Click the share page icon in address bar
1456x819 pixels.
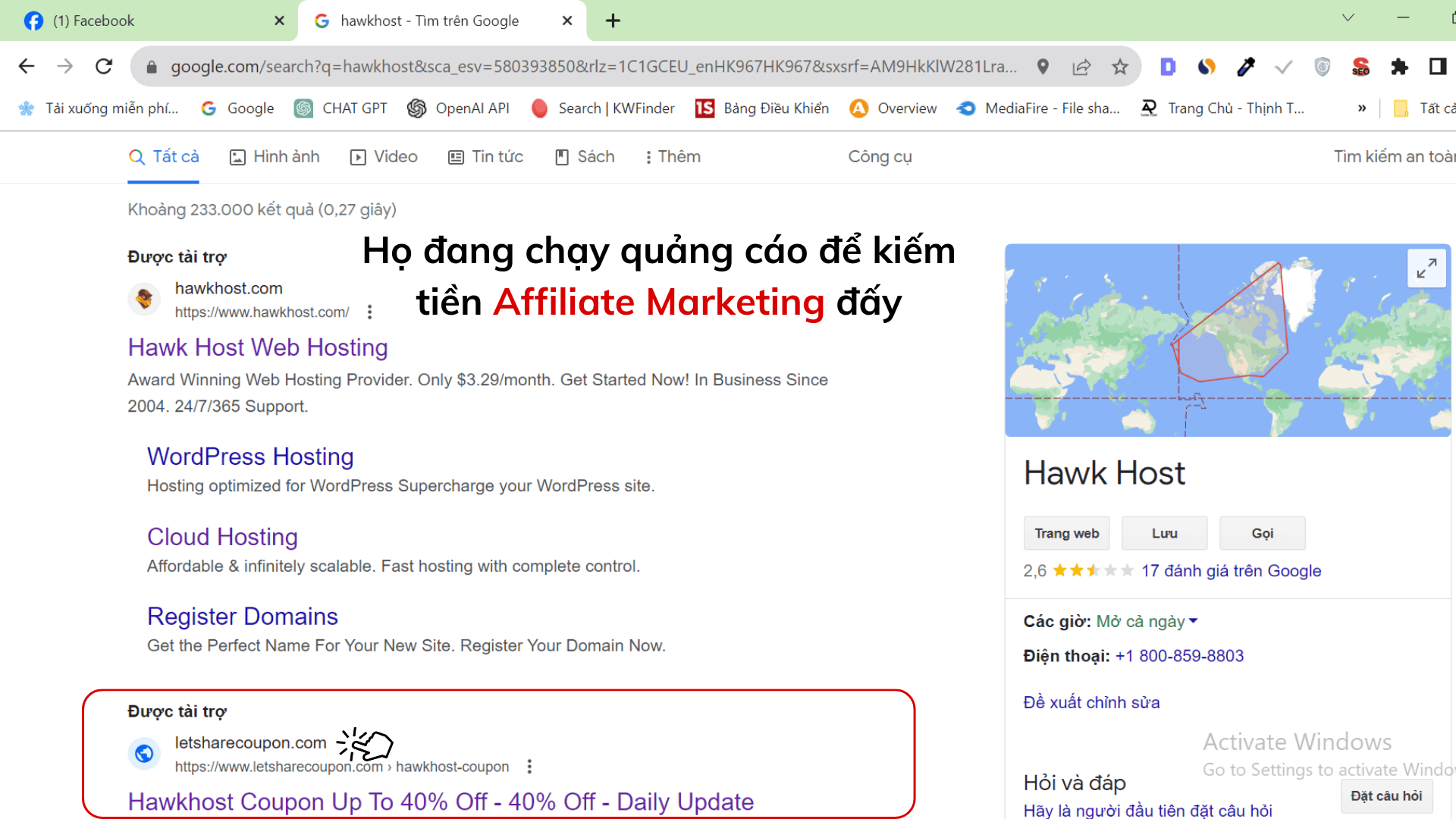click(x=1082, y=67)
